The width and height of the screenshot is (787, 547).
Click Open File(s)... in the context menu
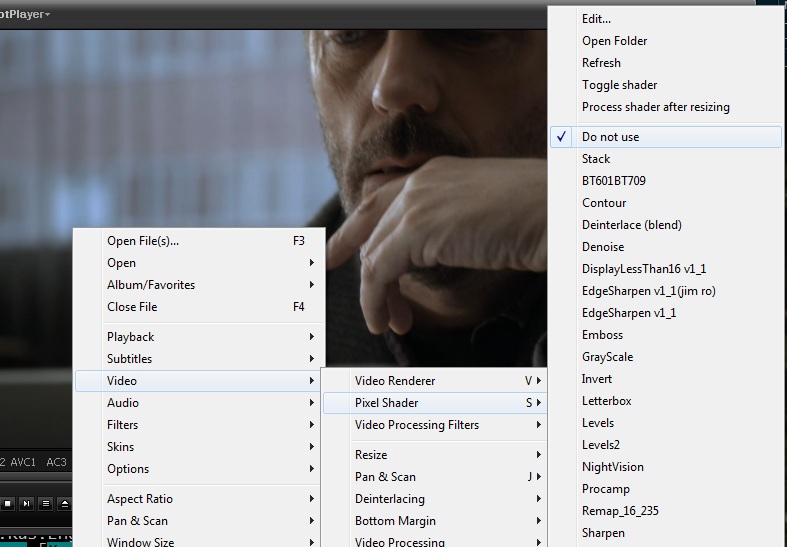[143, 241]
